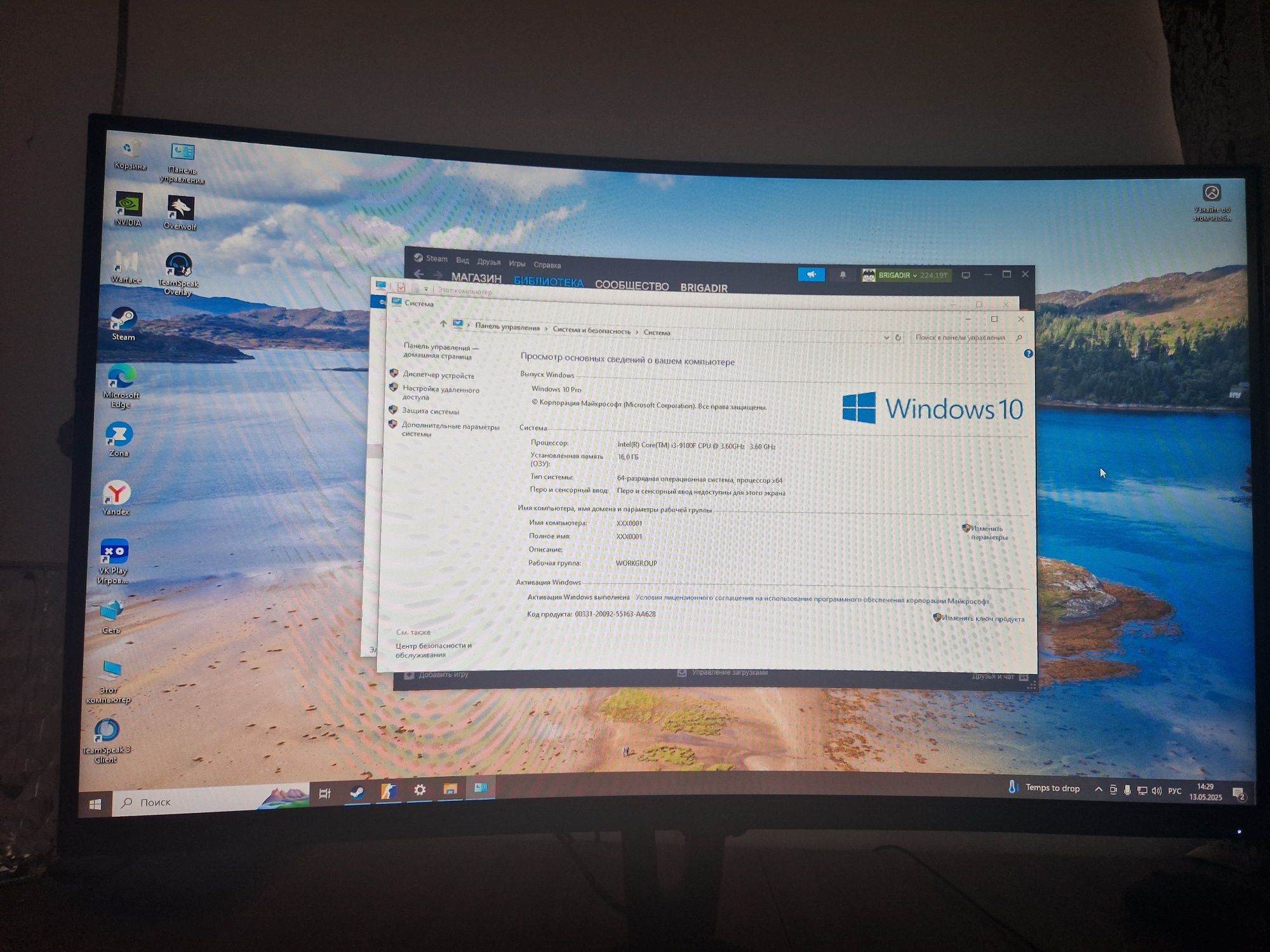Open File Explorer from the taskbar
Screen dimensions: 1270x952
pos(450,789)
